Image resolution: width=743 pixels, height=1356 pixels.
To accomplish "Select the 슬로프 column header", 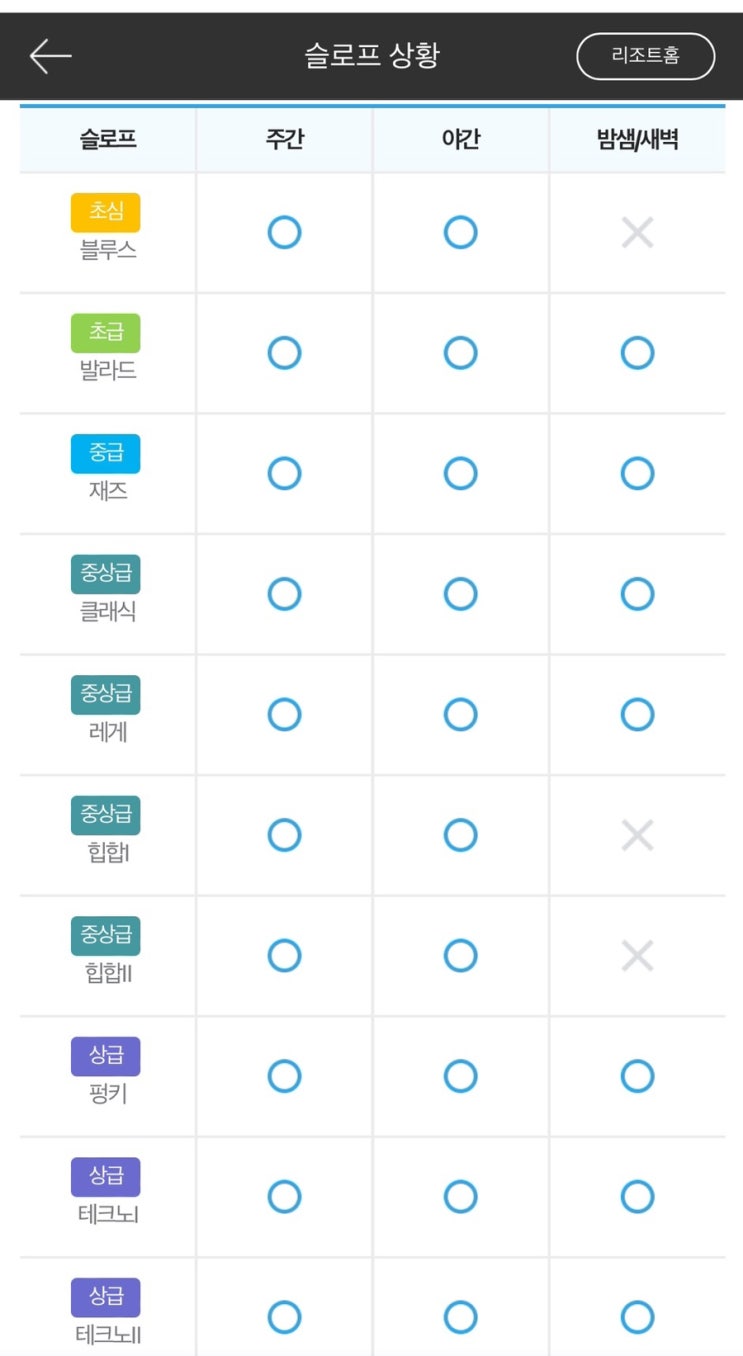I will pyautogui.click(x=108, y=139).
